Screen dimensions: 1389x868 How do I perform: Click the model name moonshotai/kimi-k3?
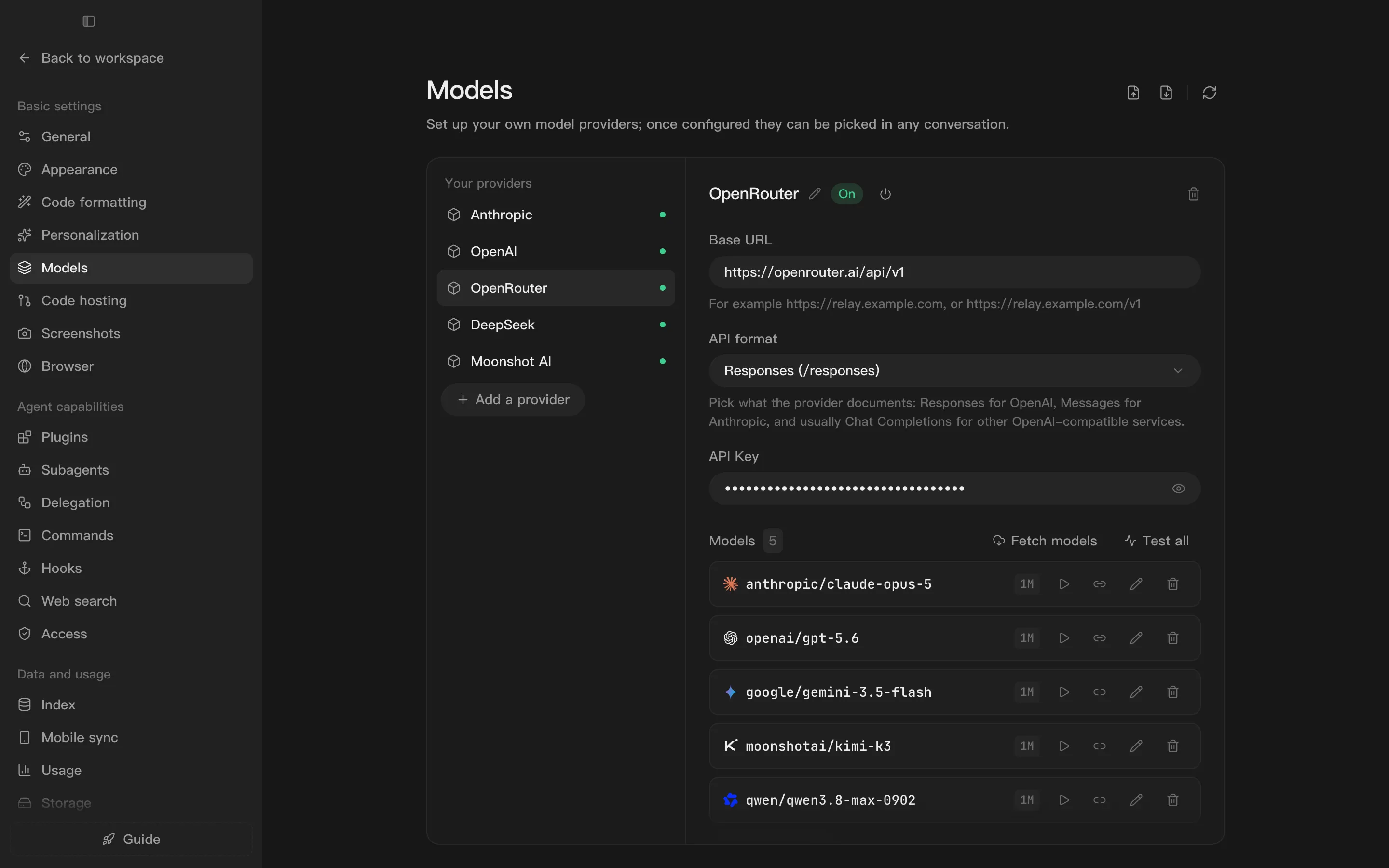click(818, 746)
